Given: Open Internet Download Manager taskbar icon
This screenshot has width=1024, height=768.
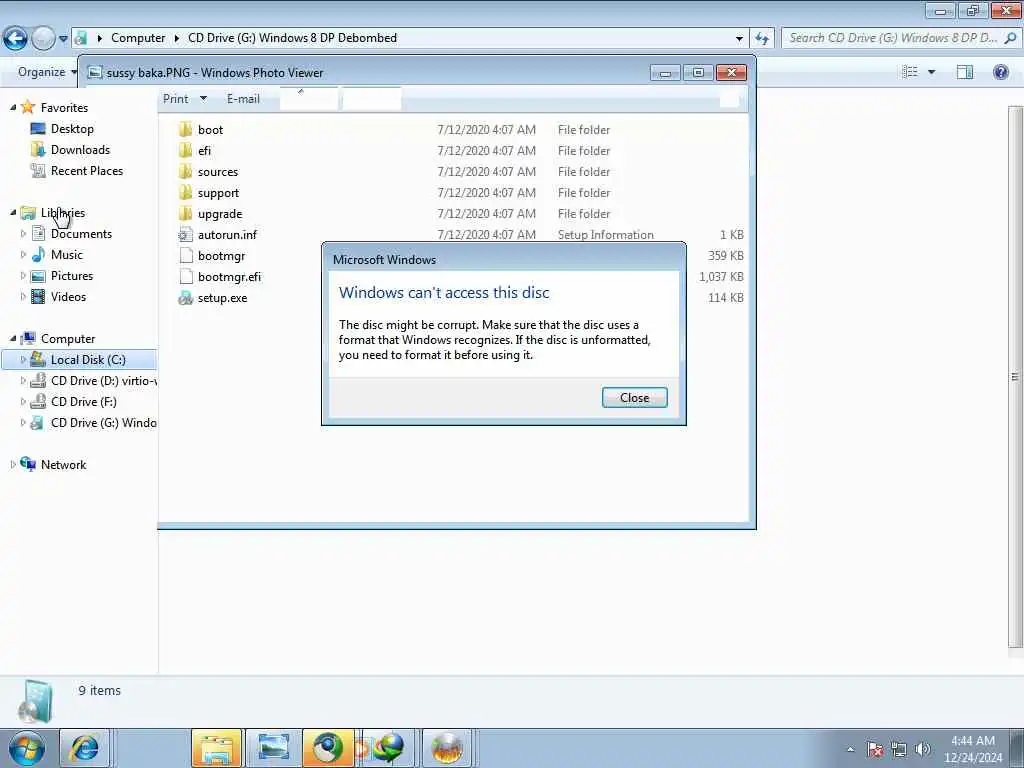Looking at the screenshot, I should [x=387, y=748].
